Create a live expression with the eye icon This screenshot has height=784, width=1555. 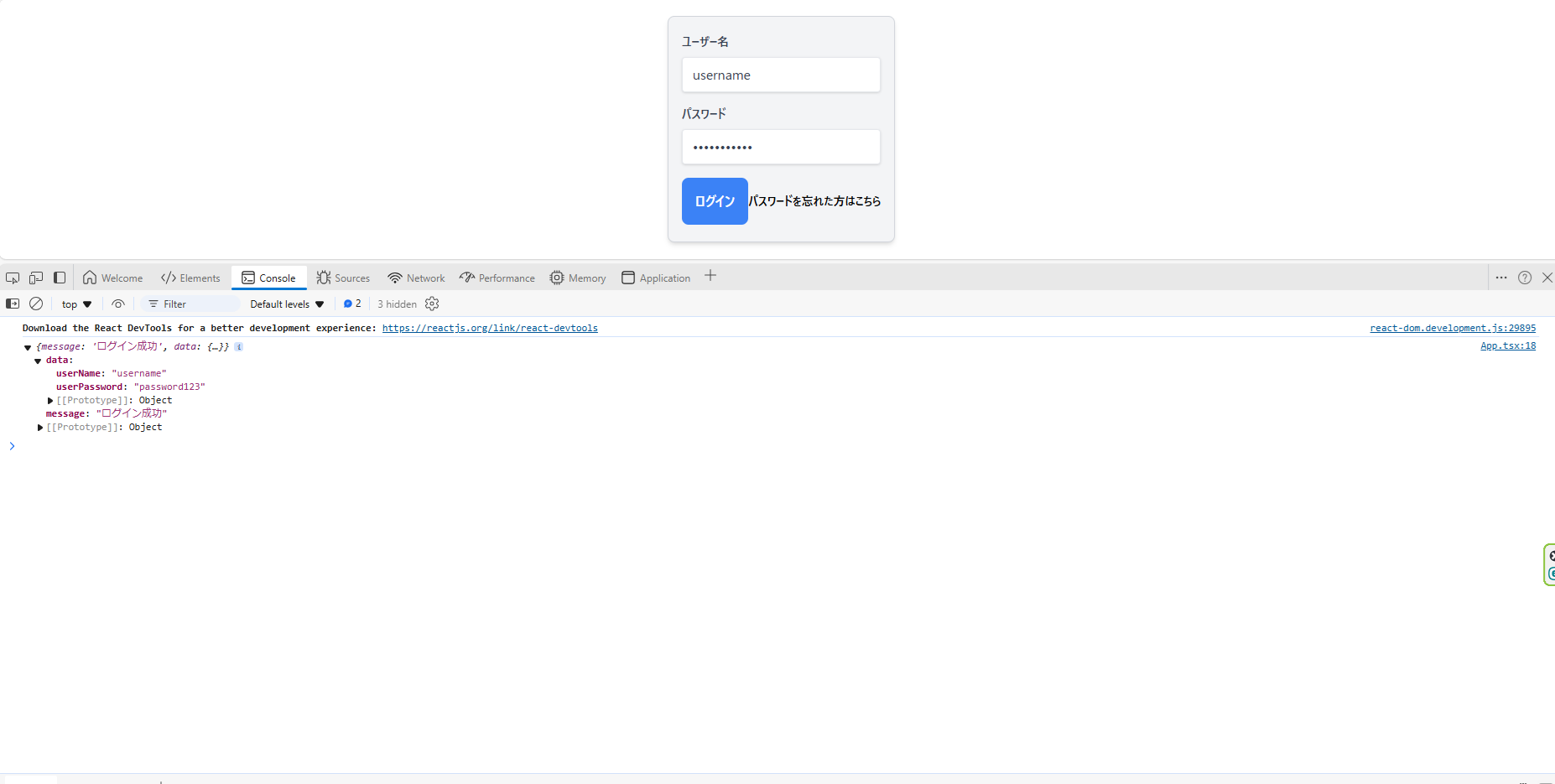click(118, 304)
